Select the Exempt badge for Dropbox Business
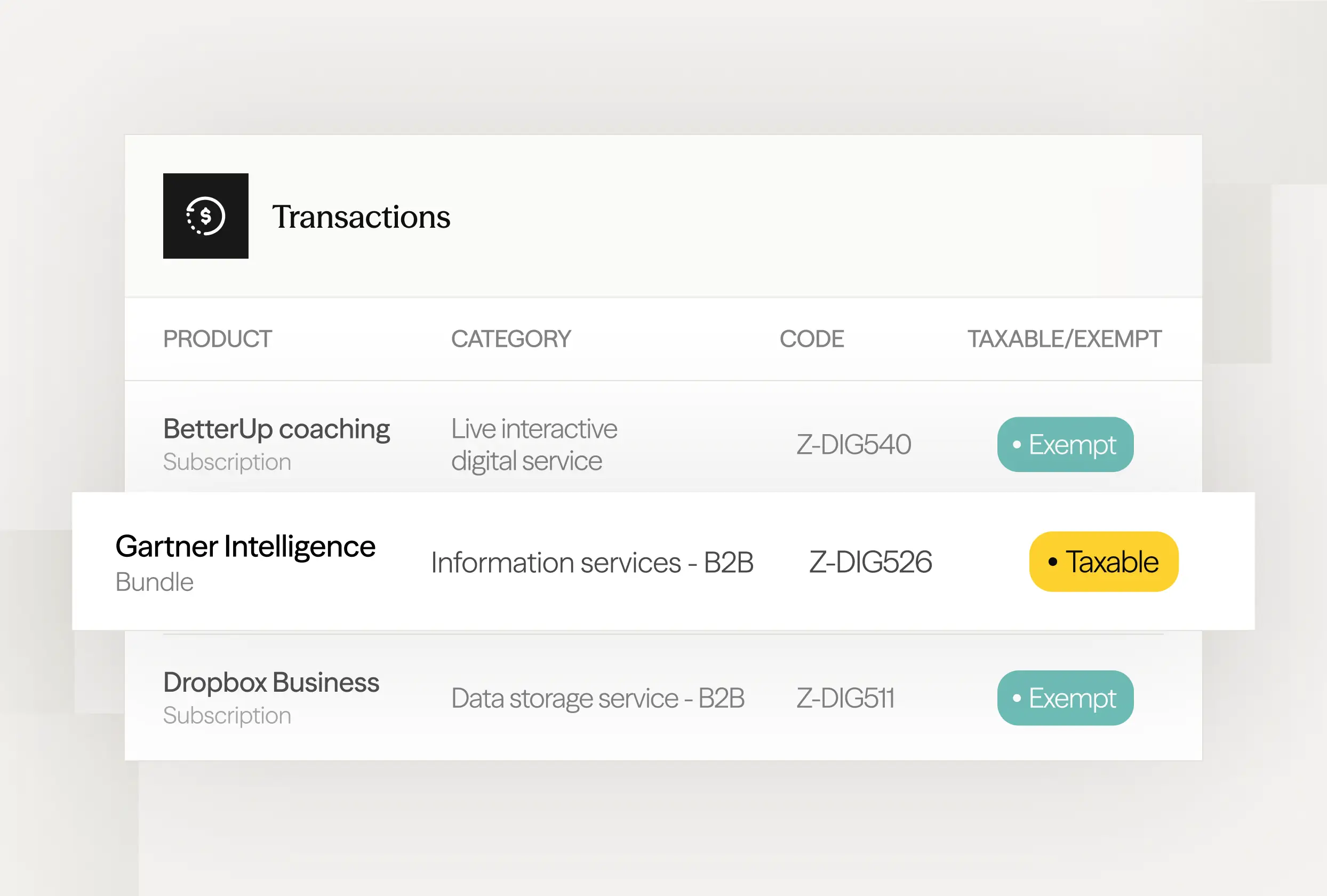The height and width of the screenshot is (896, 1327). 1065,698
